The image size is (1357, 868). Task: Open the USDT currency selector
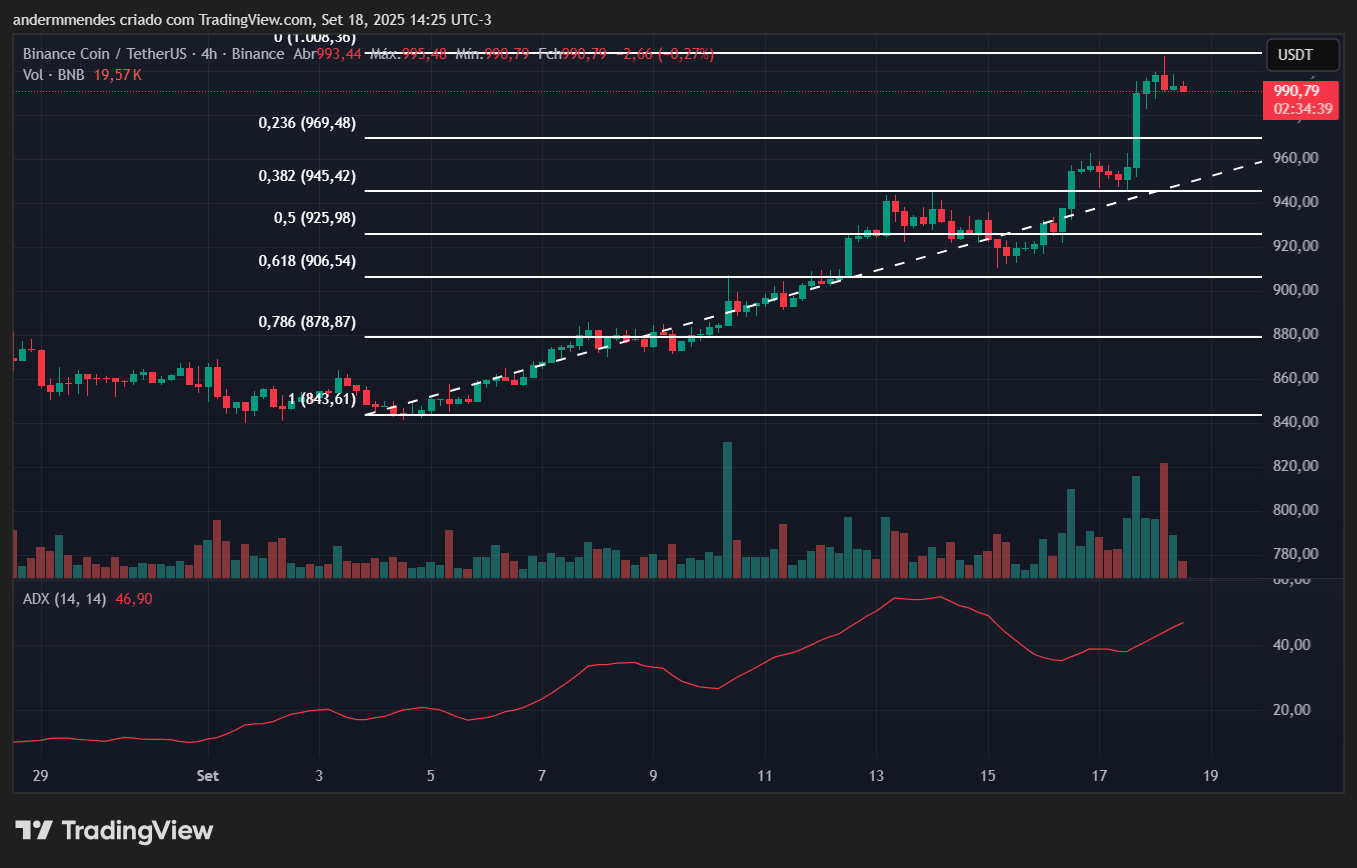(1302, 55)
